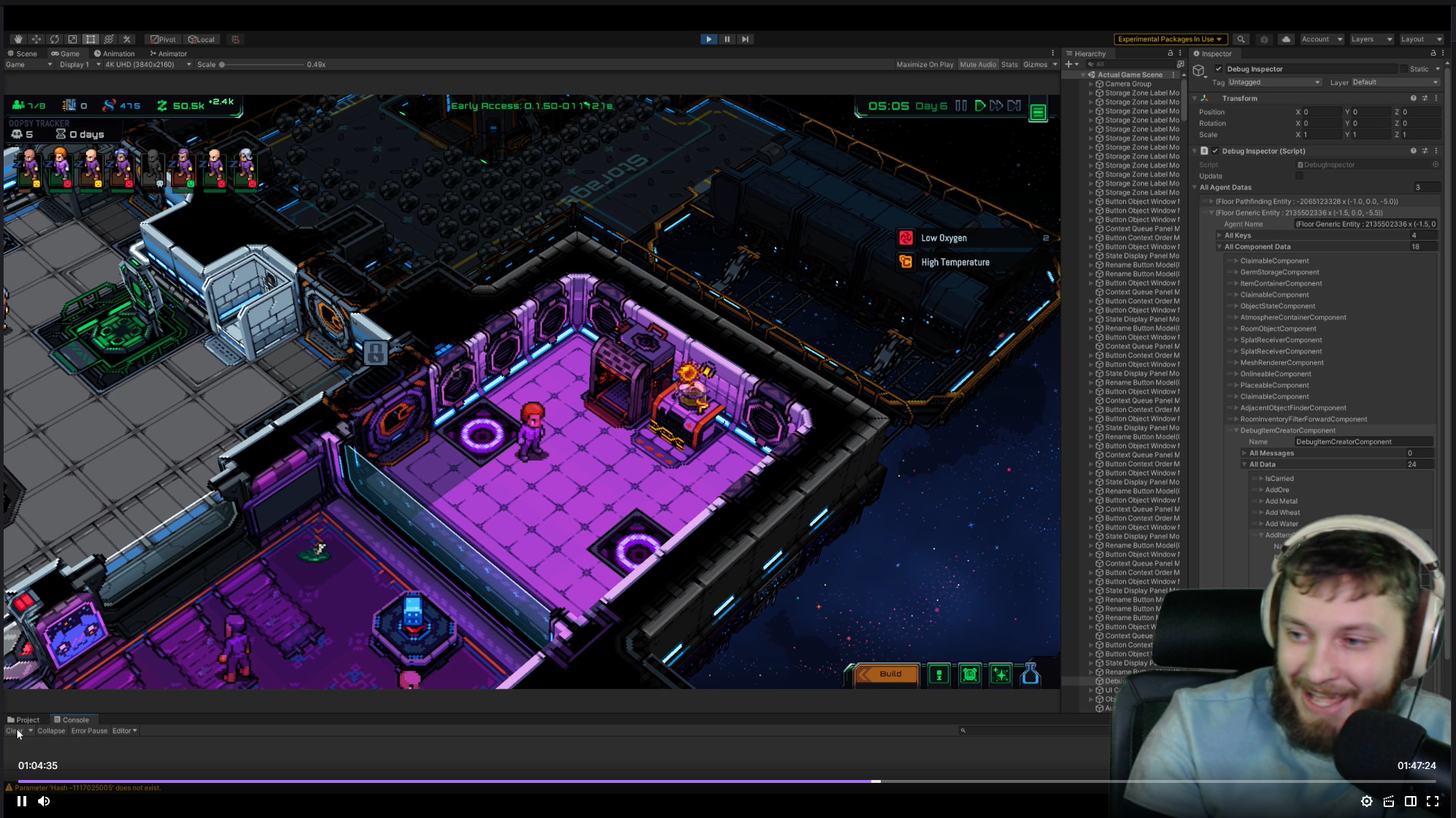Open the Layers dropdown
Image resolution: width=1456 pixels, height=818 pixels.
coord(1371,39)
